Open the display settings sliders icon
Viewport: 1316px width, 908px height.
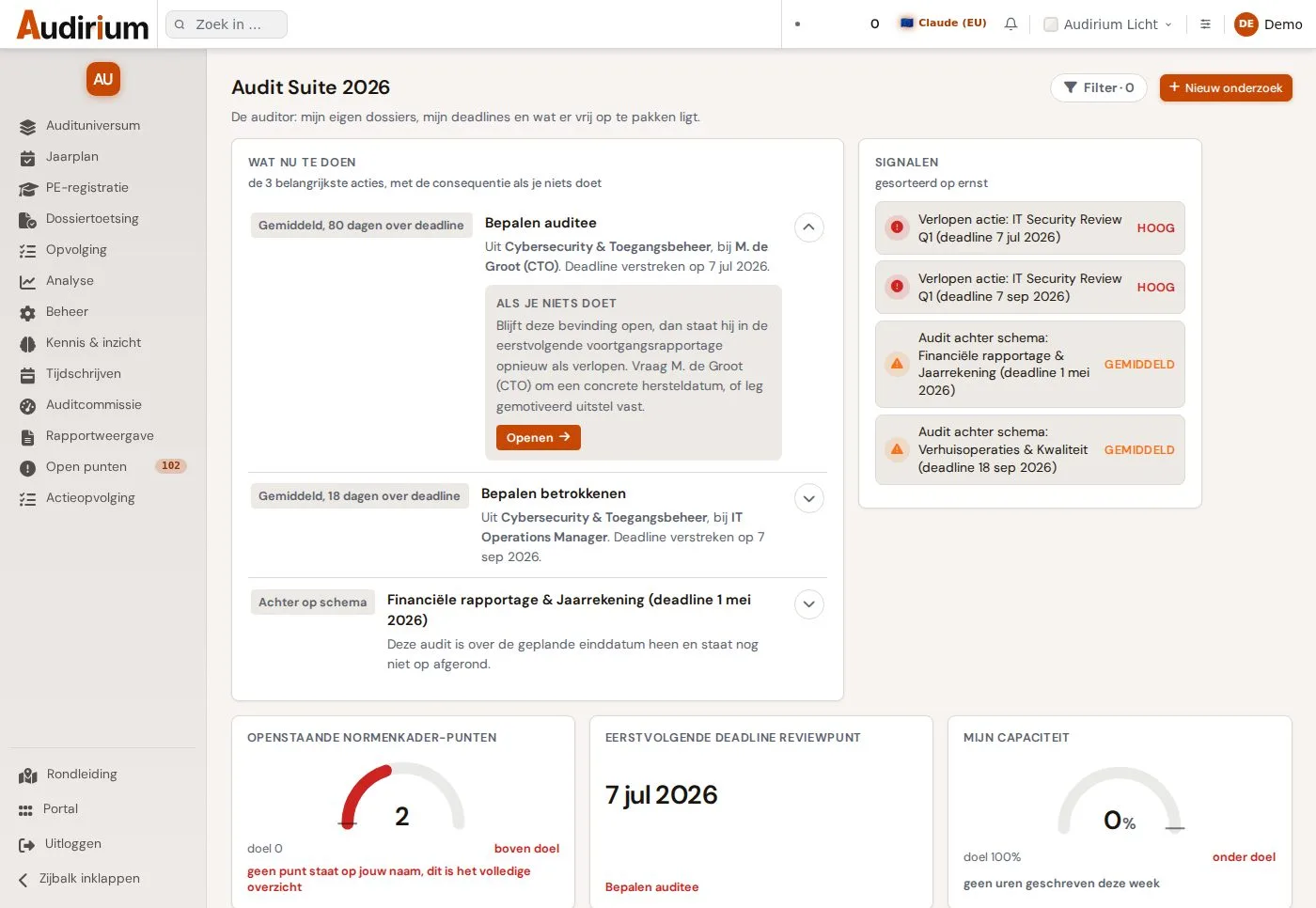click(x=1205, y=24)
